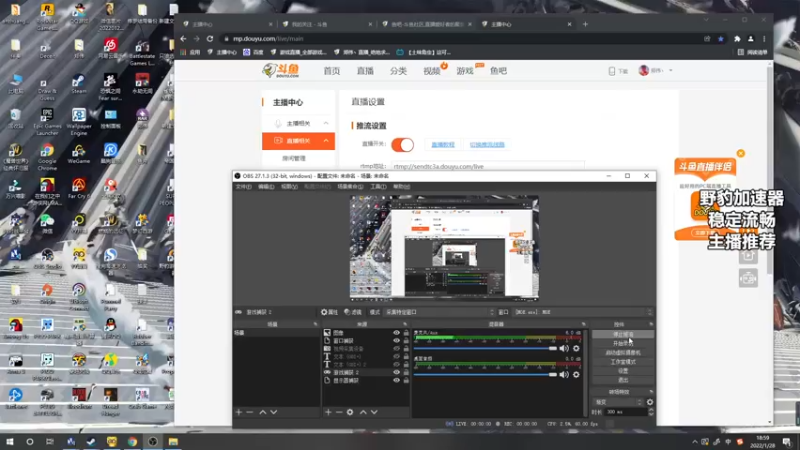
Task: Click 属性 gear button in source toolbar
Action: pos(329,312)
